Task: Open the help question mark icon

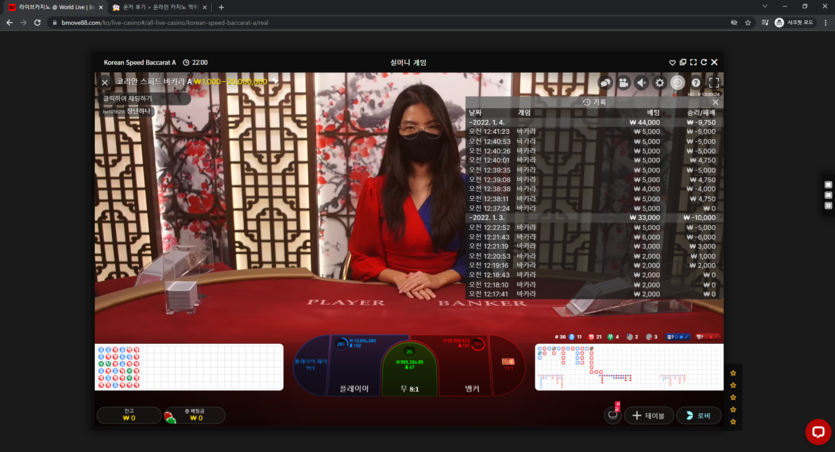Action: pyautogui.click(x=695, y=83)
